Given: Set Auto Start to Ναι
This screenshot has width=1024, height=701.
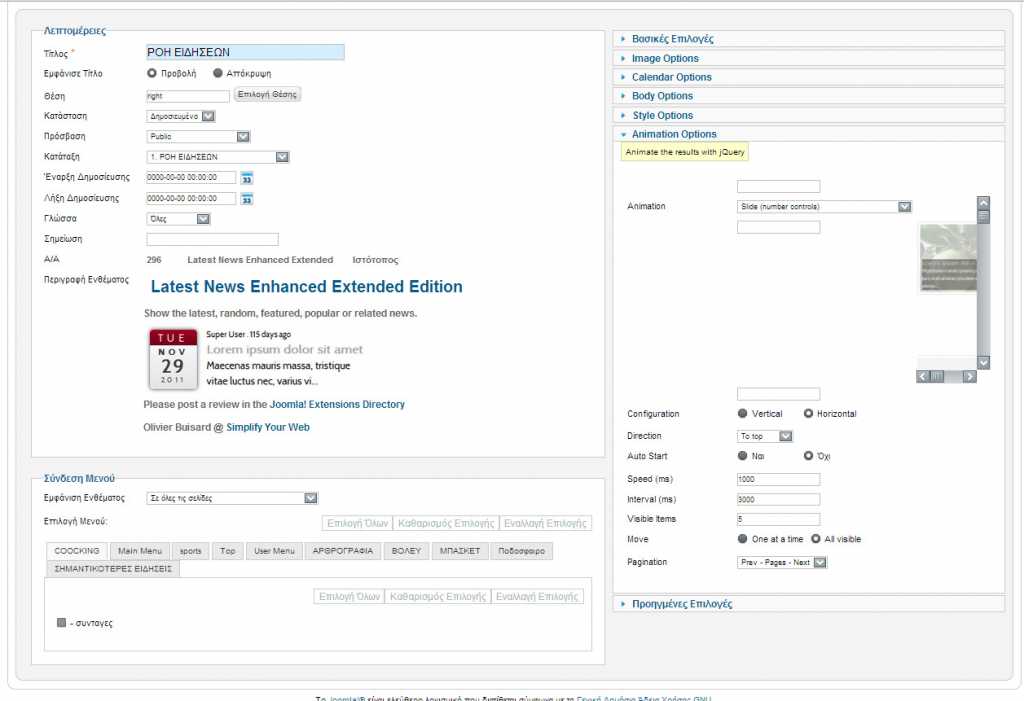Looking at the screenshot, I should (742, 456).
